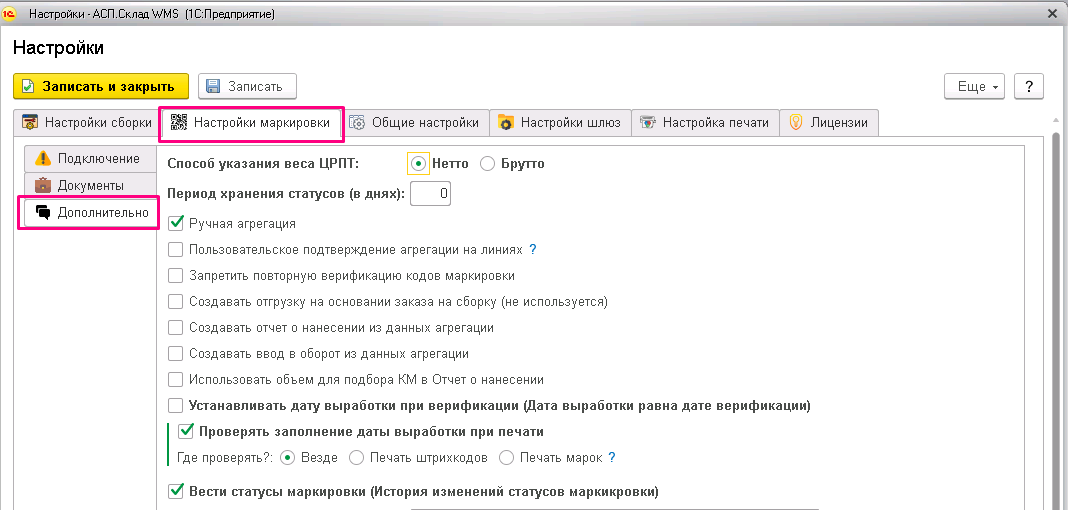
Task: Open the Еще dropdown menu
Action: click(975, 86)
